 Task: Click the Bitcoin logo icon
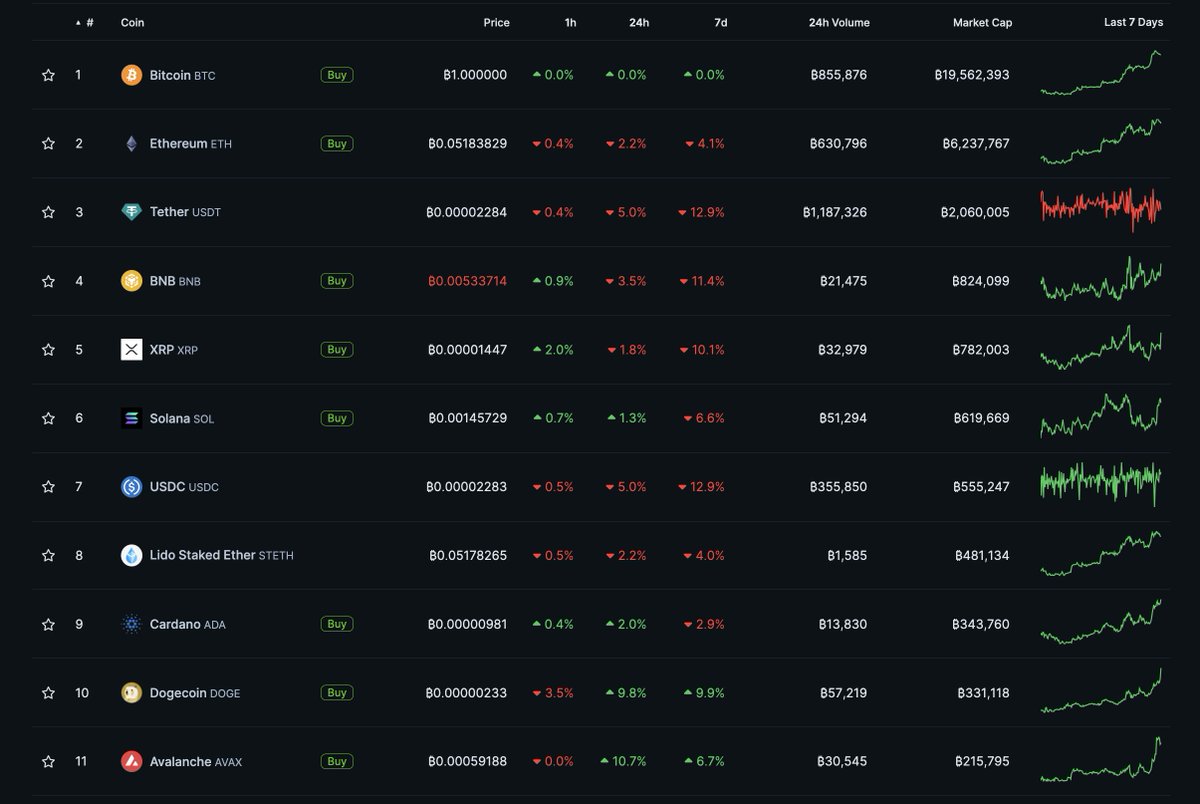point(131,75)
